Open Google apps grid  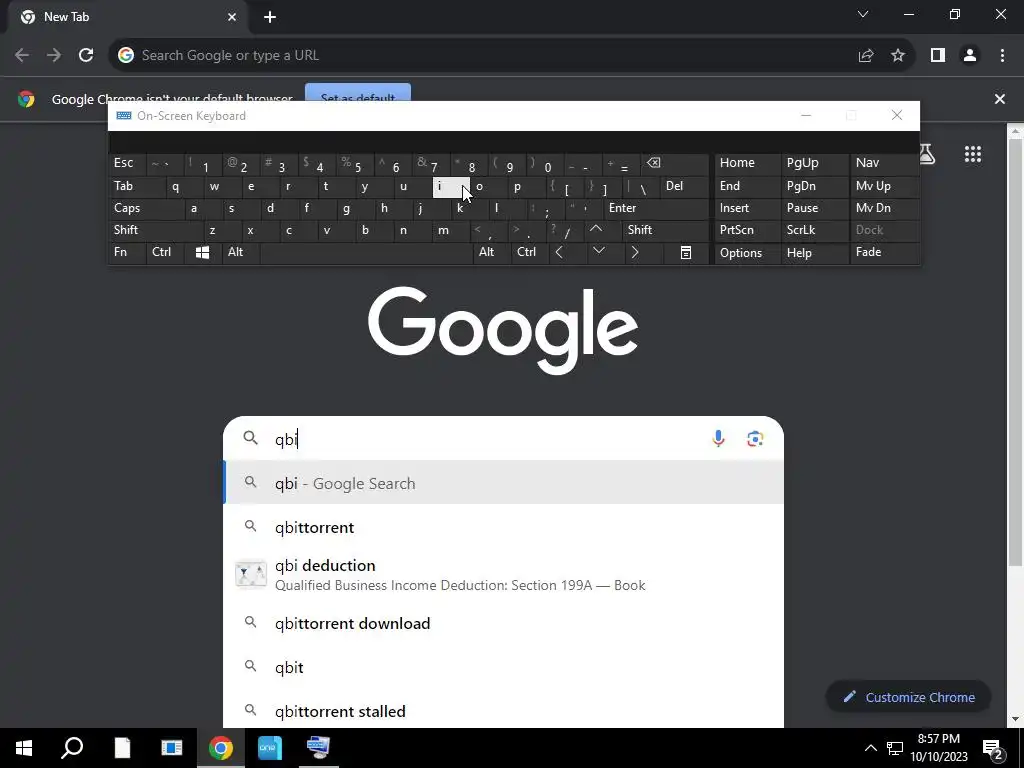tap(973, 154)
